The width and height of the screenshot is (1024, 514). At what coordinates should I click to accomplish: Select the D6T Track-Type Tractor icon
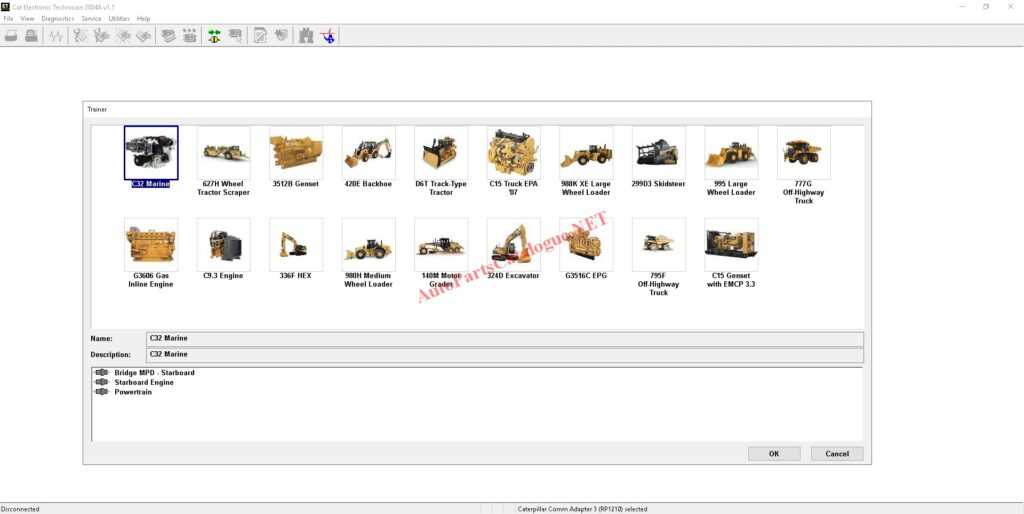(x=440, y=152)
